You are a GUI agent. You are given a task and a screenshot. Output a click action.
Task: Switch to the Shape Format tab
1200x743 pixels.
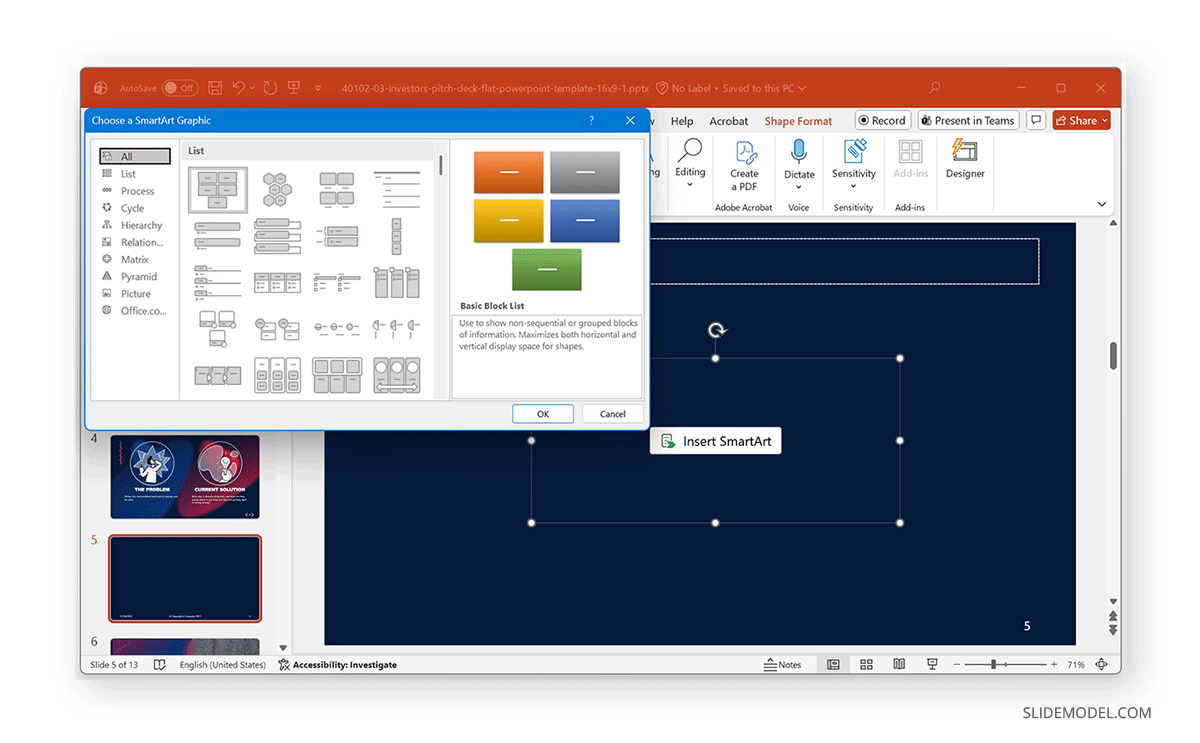(x=797, y=120)
